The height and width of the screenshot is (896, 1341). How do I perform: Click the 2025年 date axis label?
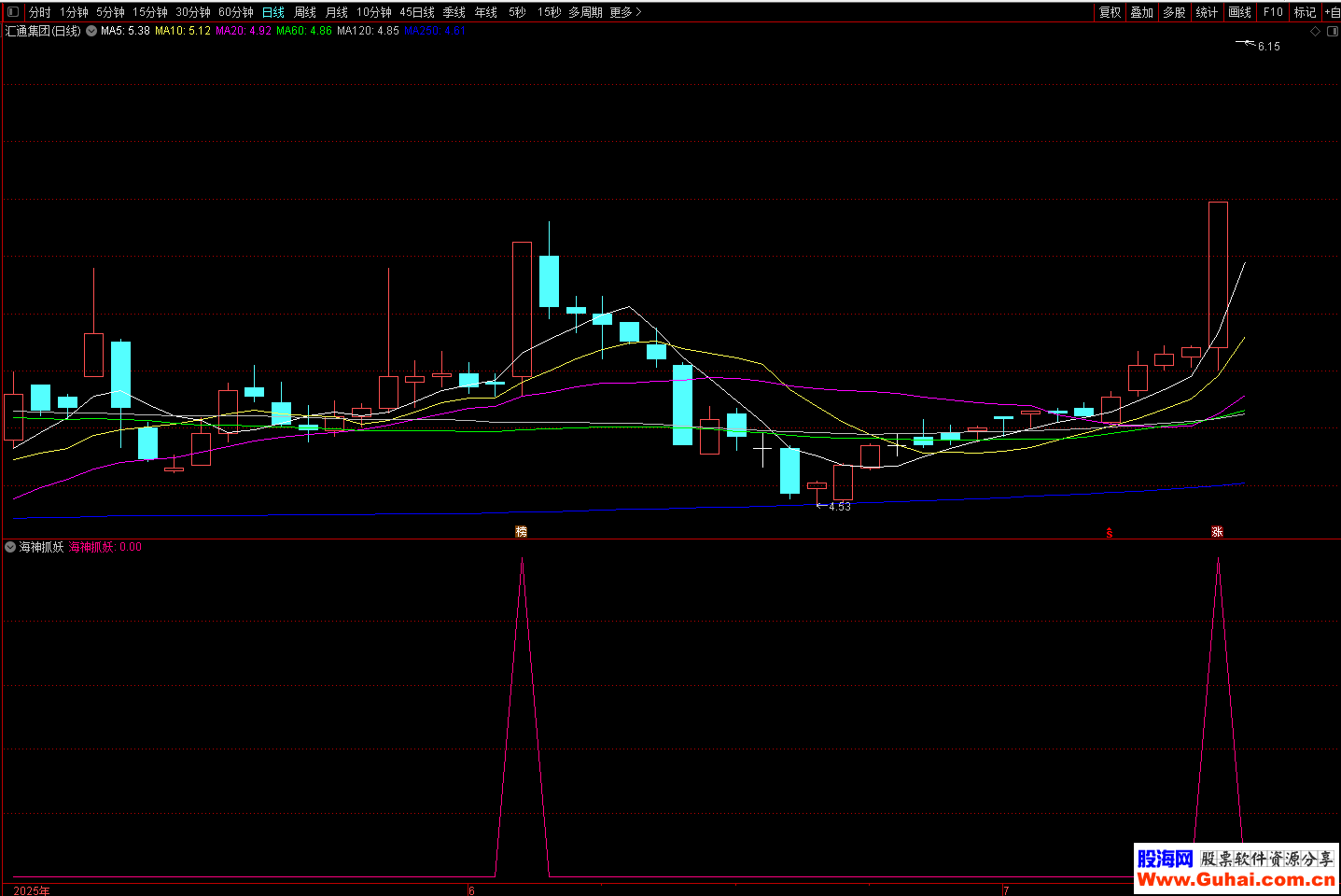(x=31, y=890)
